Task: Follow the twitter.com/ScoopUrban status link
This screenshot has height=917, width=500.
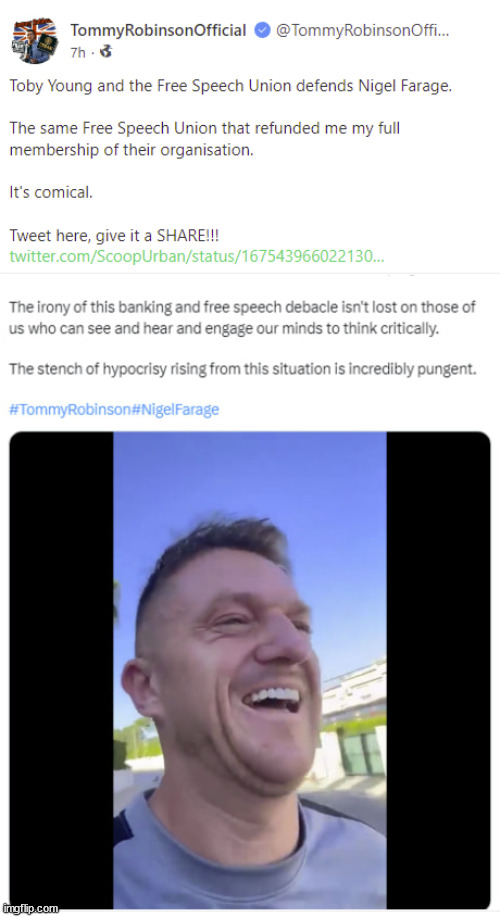Action: click(x=197, y=257)
